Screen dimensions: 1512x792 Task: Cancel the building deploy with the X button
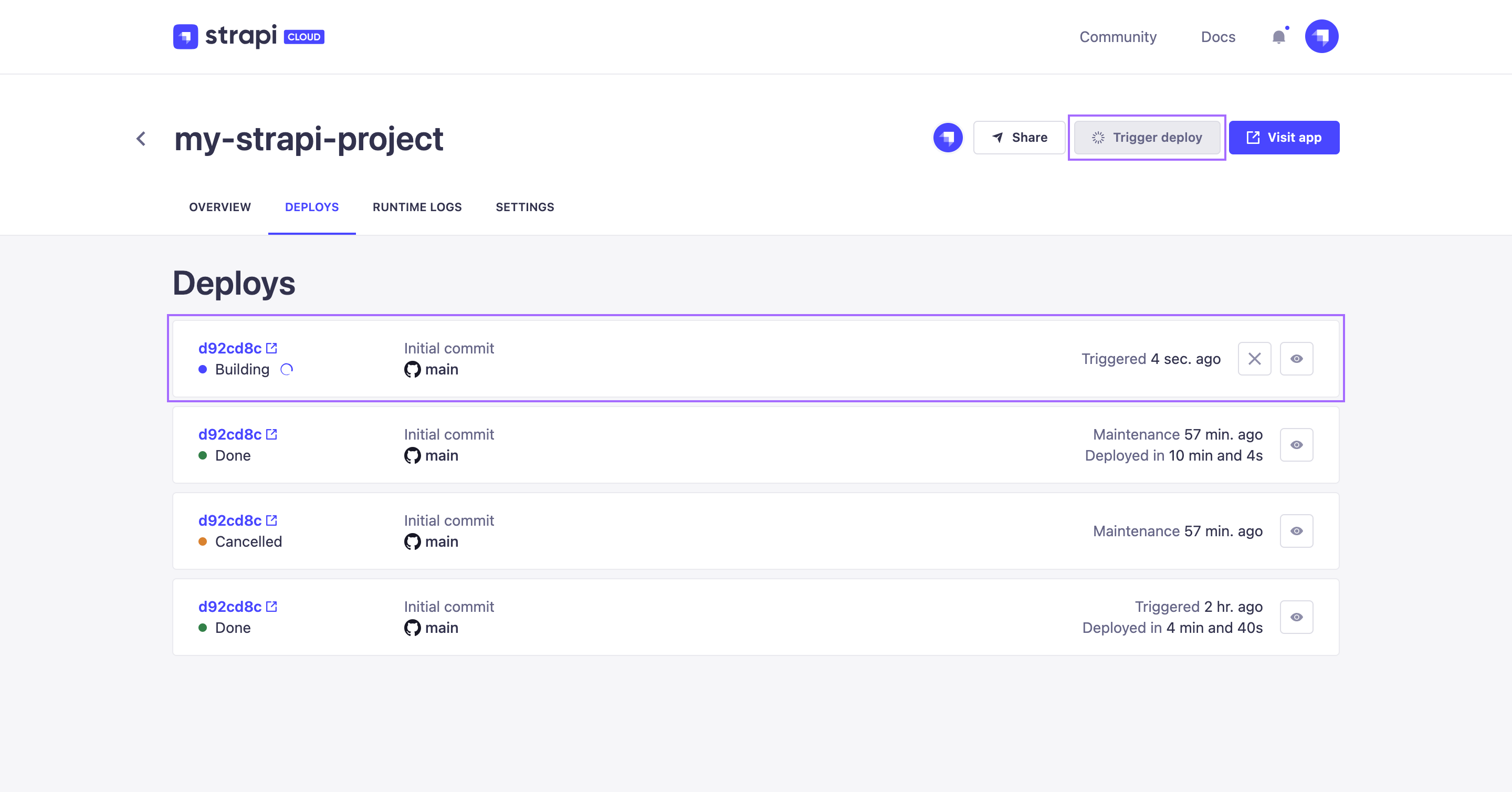pos(1254,359)
